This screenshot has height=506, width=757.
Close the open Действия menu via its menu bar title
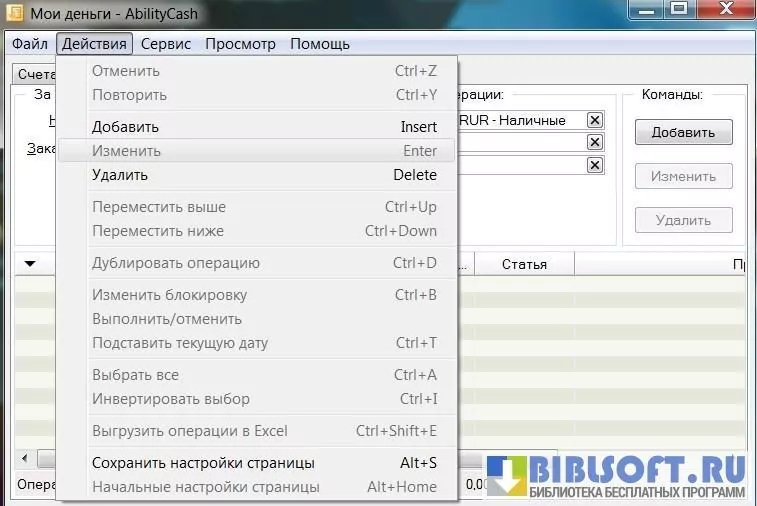point(94,44)
